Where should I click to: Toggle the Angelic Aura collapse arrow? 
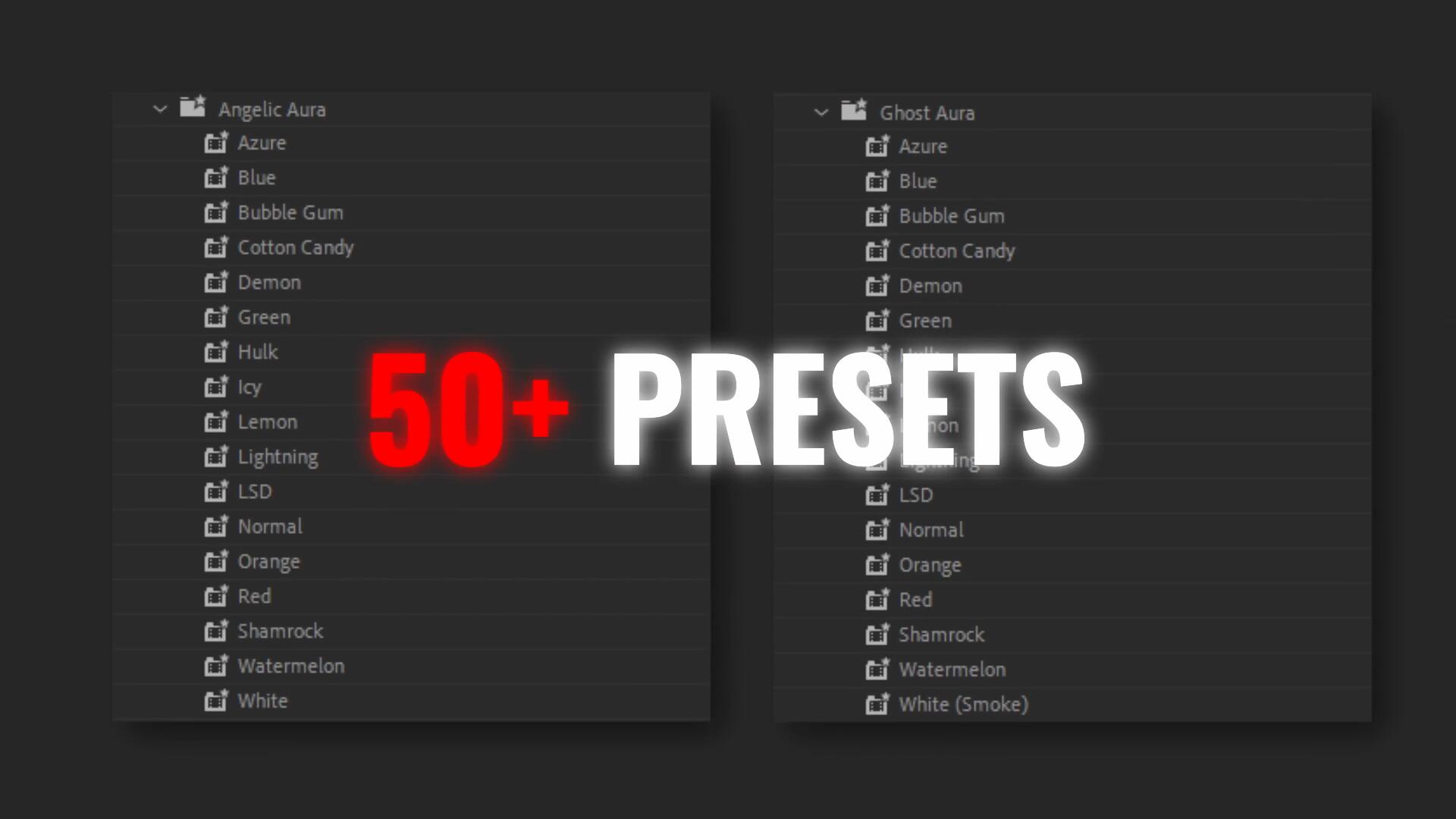[160, 110]
